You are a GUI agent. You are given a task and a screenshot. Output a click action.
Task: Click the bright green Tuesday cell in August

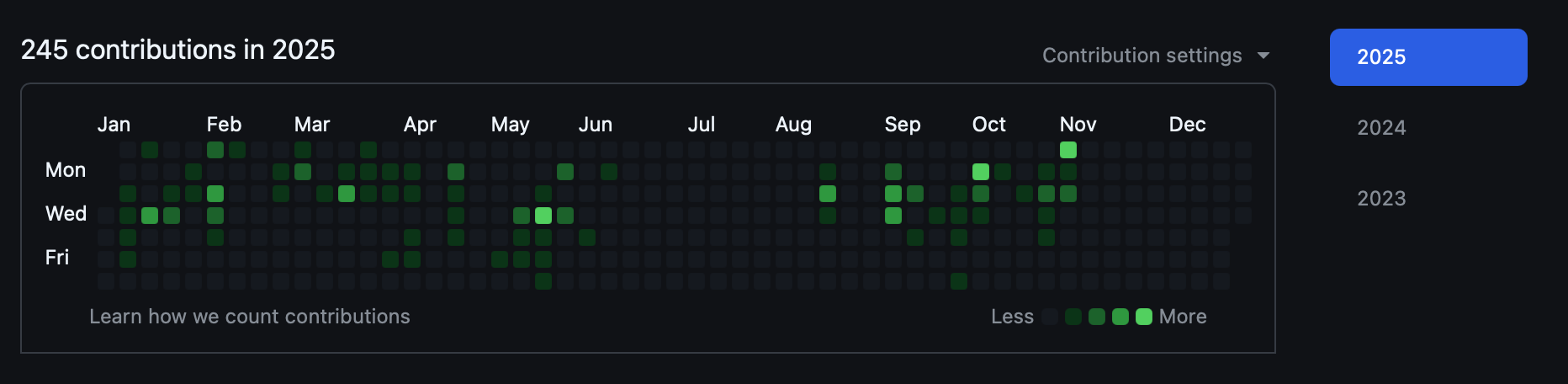828,194
